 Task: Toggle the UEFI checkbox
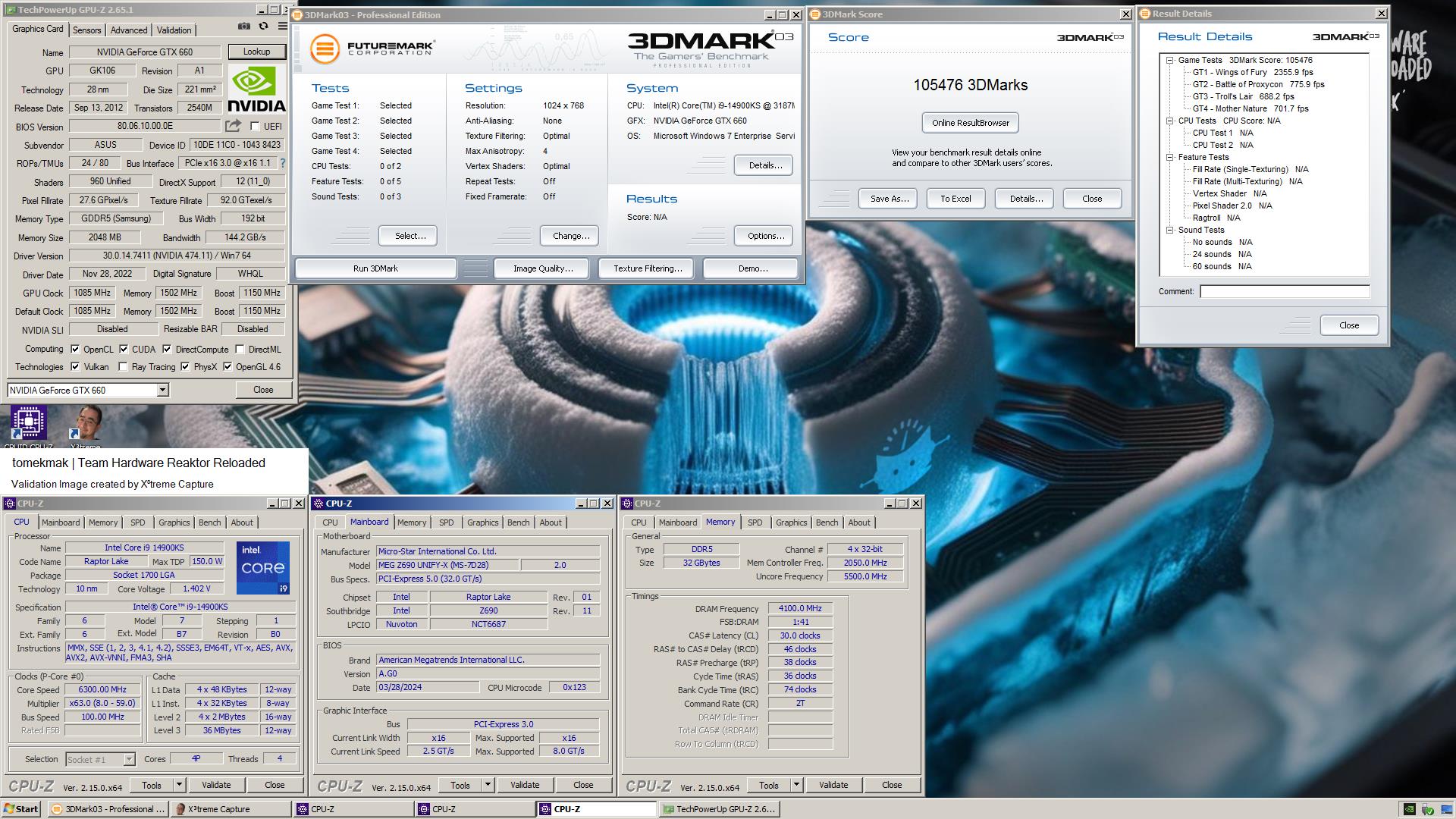[x=255, y=127]
